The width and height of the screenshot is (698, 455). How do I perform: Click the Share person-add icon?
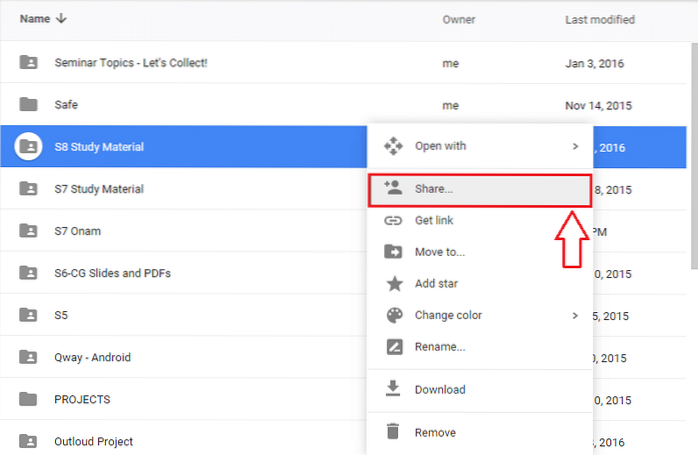coord(393,188)
